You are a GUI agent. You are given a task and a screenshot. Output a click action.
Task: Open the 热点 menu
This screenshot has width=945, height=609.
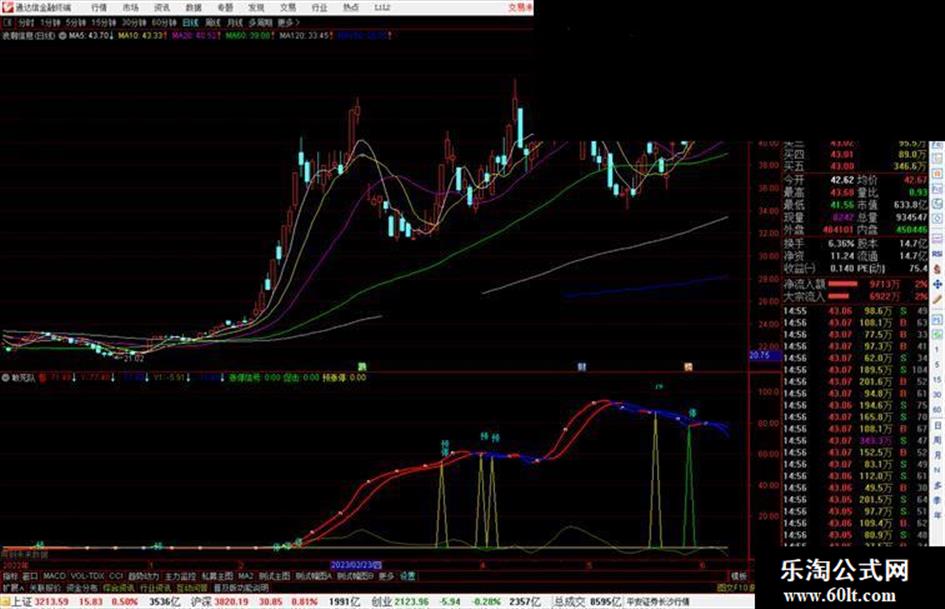351,8
